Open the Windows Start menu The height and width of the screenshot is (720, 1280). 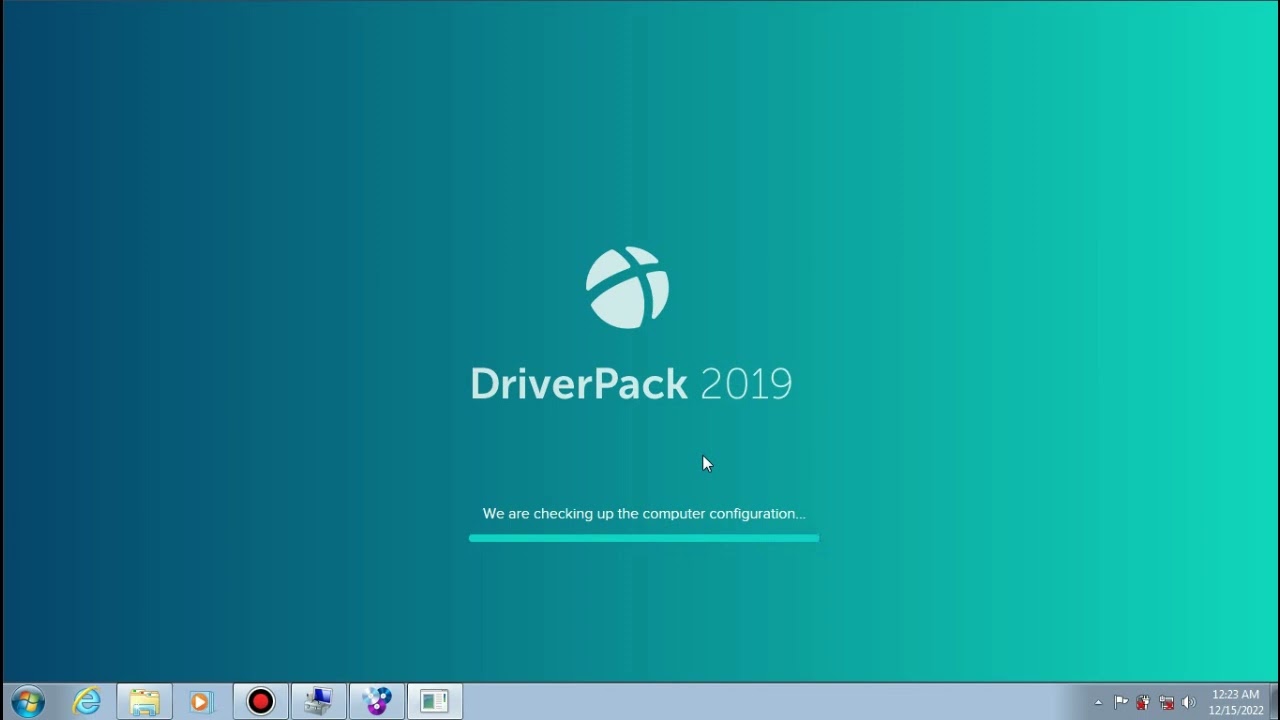[x=27, y=702]
